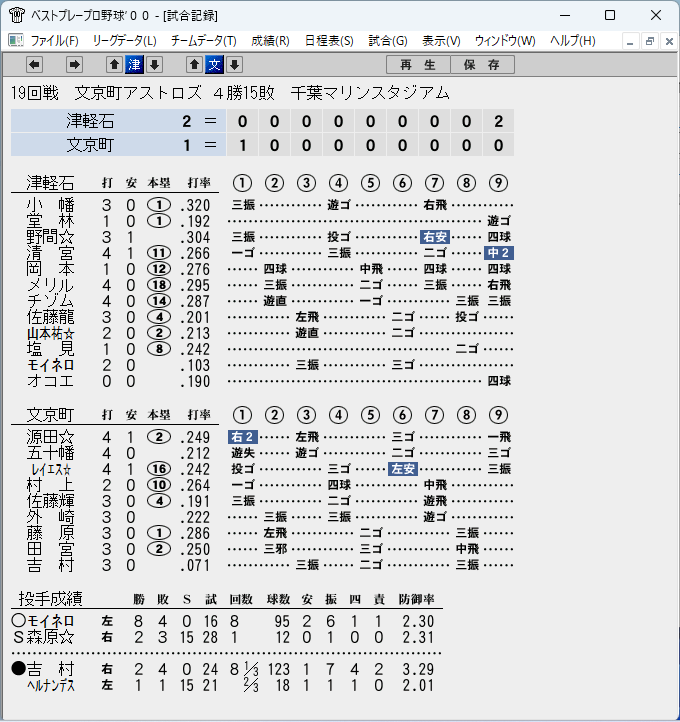The width and height of the screenshot is (680, 722).
Task: Click the 保存 save button
Action: point(482,65)
